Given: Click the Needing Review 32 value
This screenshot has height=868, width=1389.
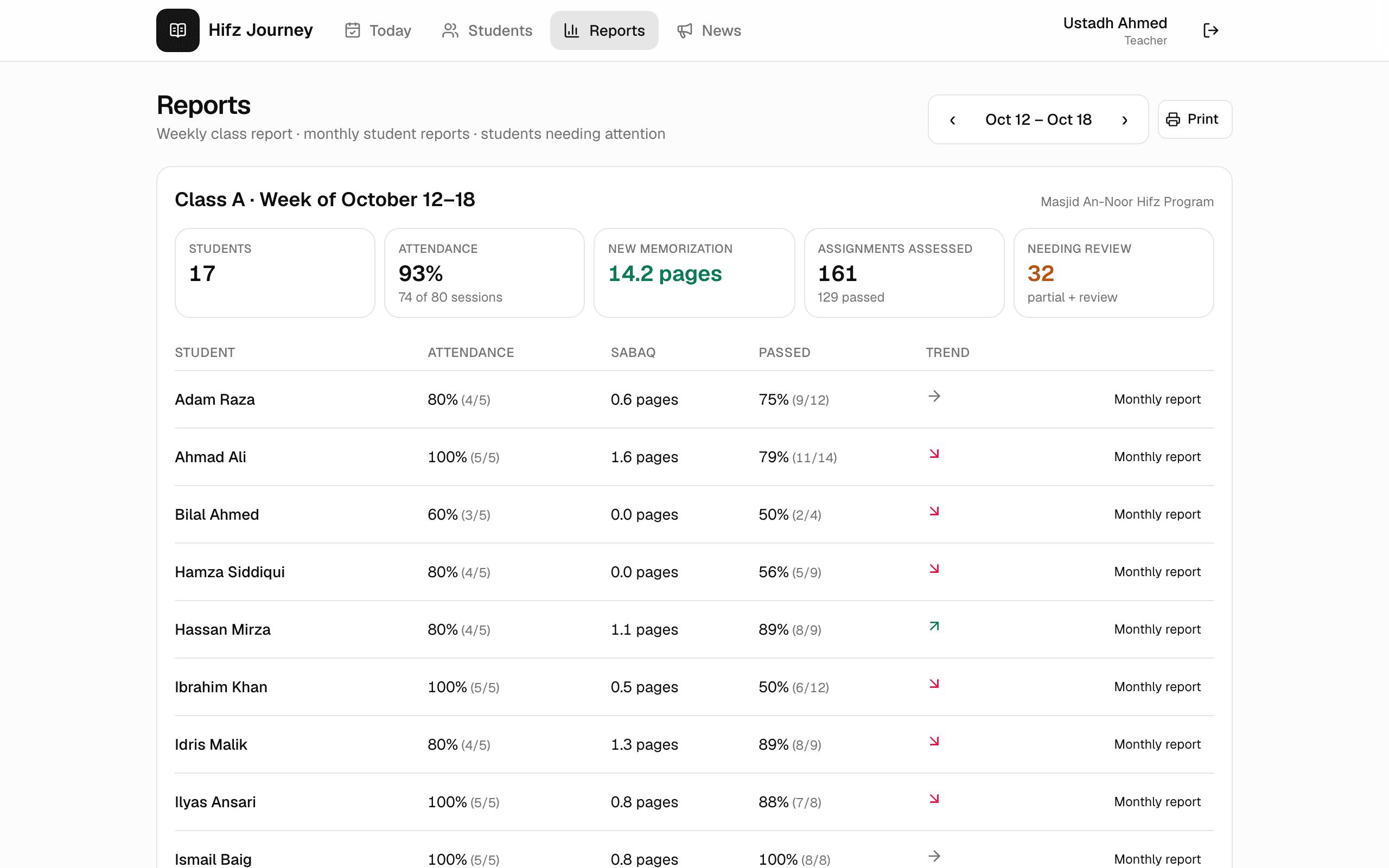Looking at the screenshot, I should point(1041,274).
